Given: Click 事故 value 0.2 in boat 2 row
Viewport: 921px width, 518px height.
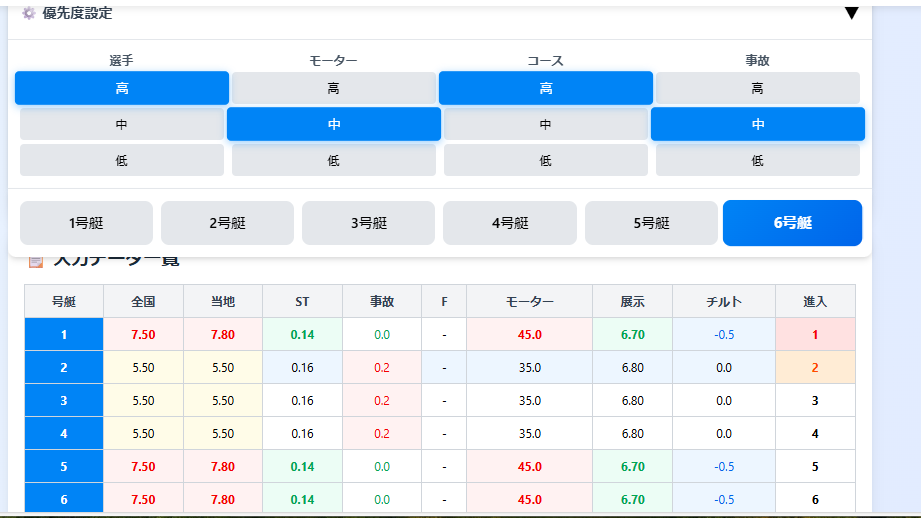Looking at the screenshot, I should pos(382,368).
